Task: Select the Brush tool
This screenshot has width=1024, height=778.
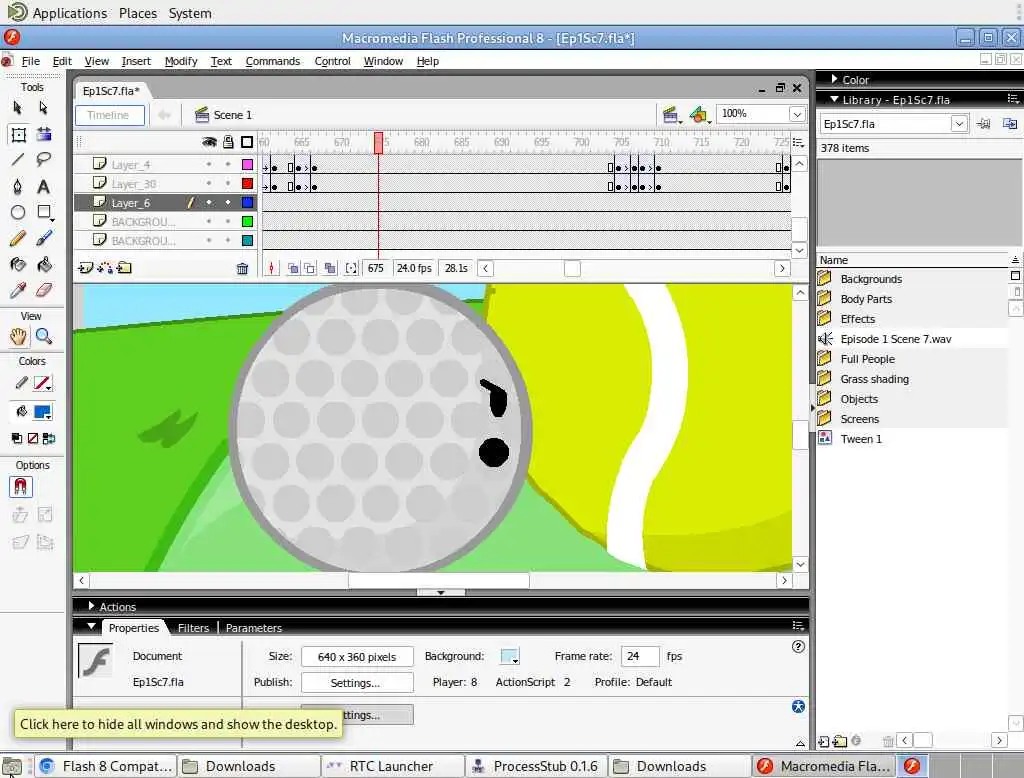Action: tap(44, 238)
